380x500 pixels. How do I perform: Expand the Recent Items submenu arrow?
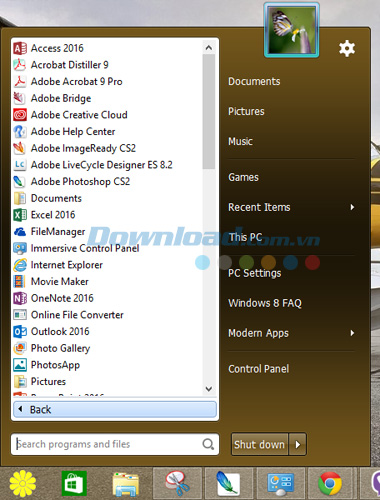click(x=352, y=207)
